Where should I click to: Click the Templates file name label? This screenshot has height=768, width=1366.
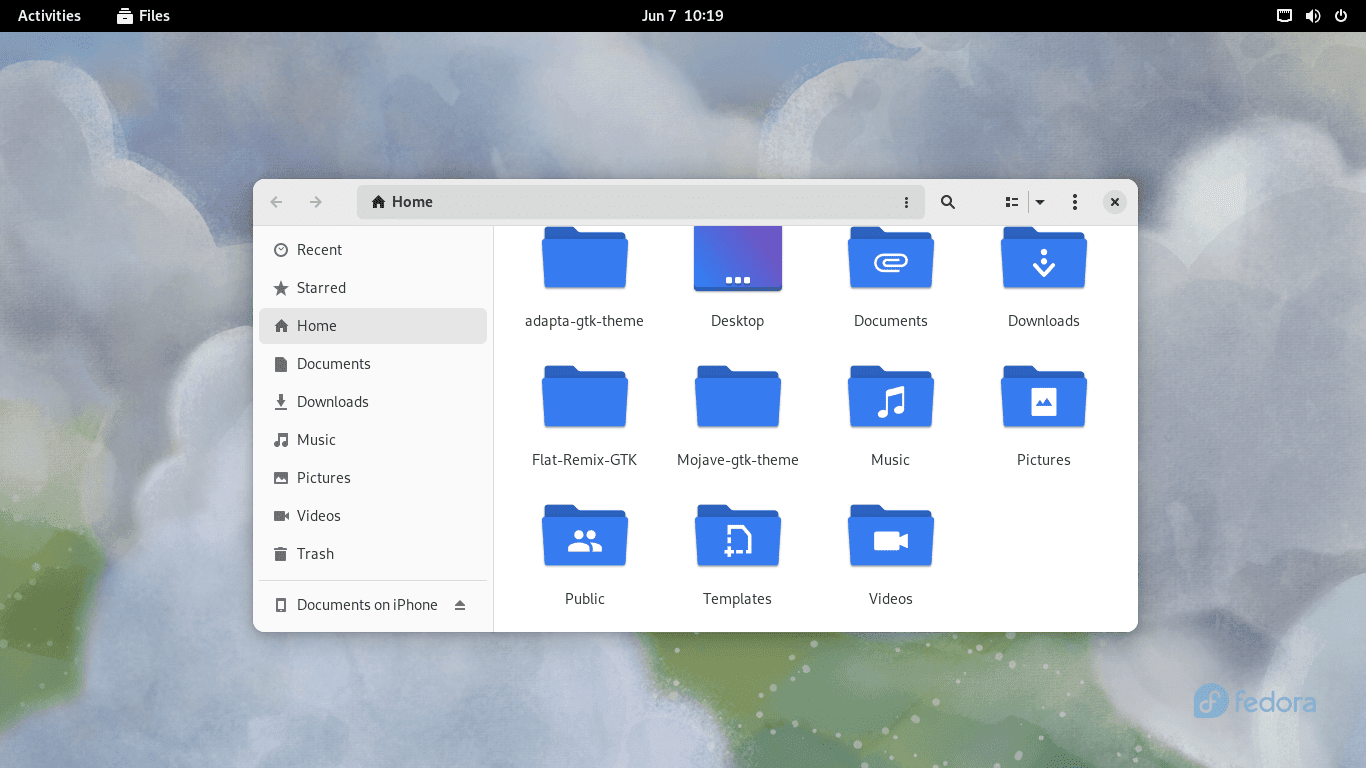tap(737, 599)
